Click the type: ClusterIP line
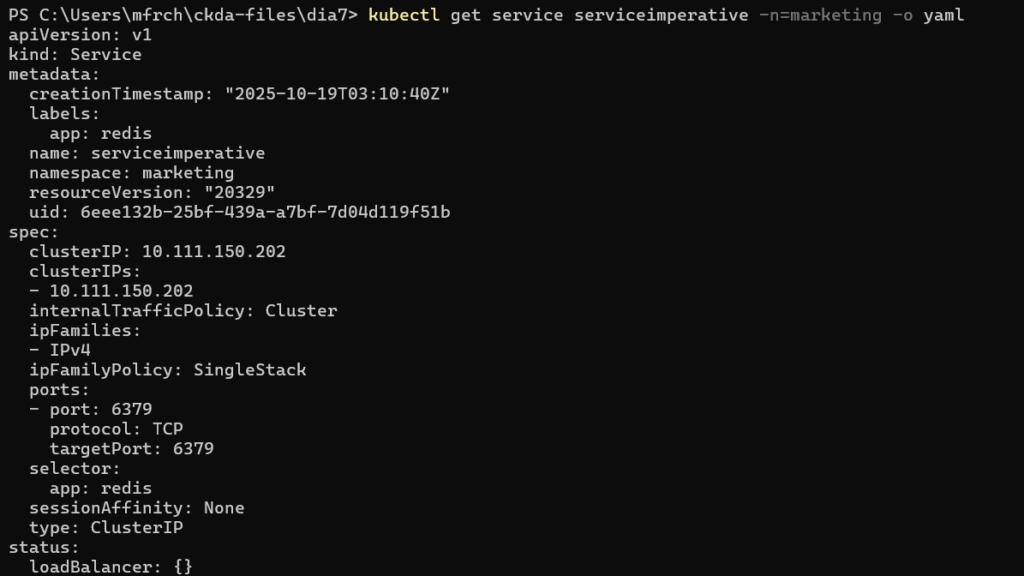Viewport: 1024px width, 576px height. [x=106, y=527]
